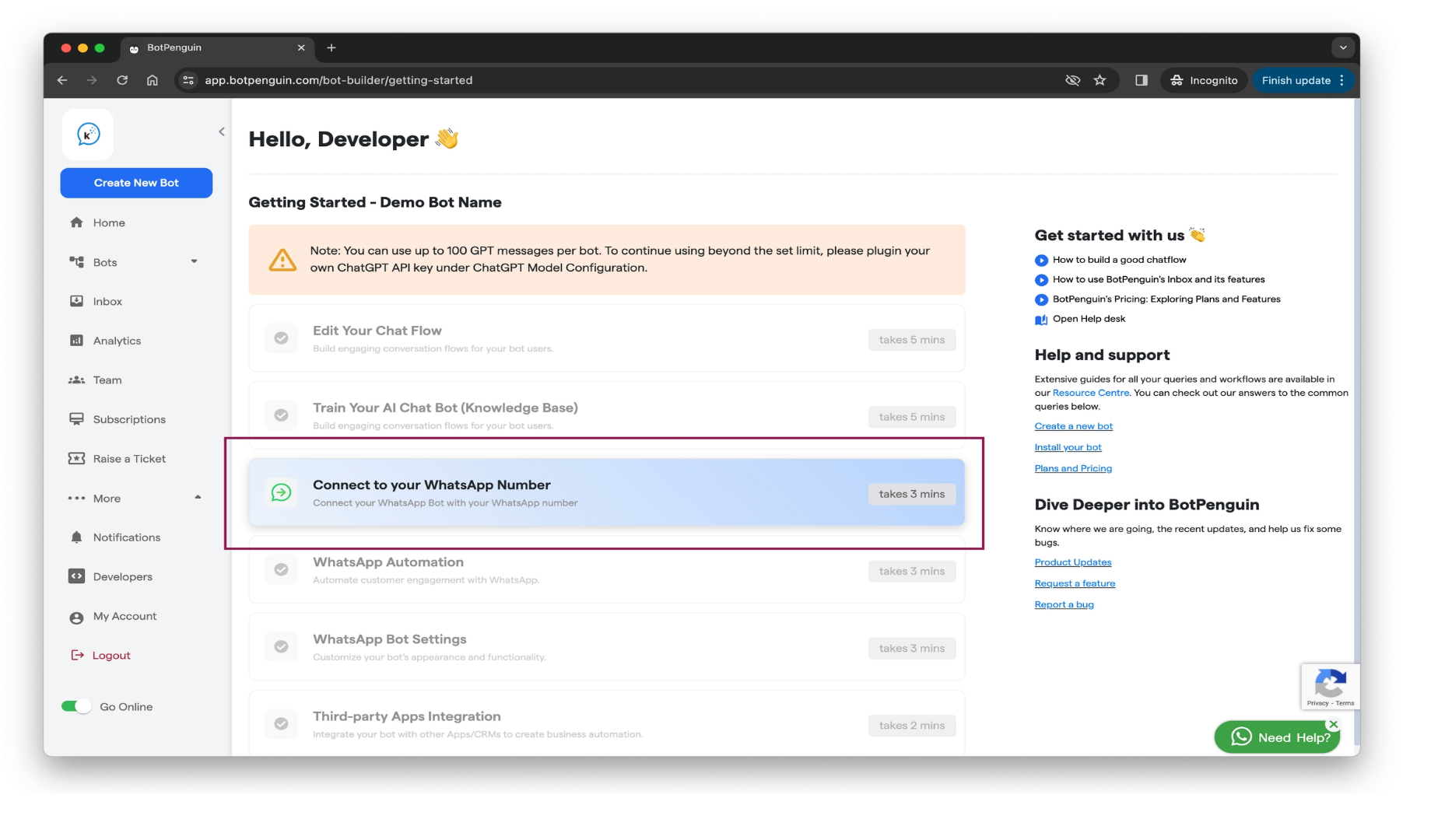Open Third-party Apps Integration step

pyautogui.click(x=607, y=723)
